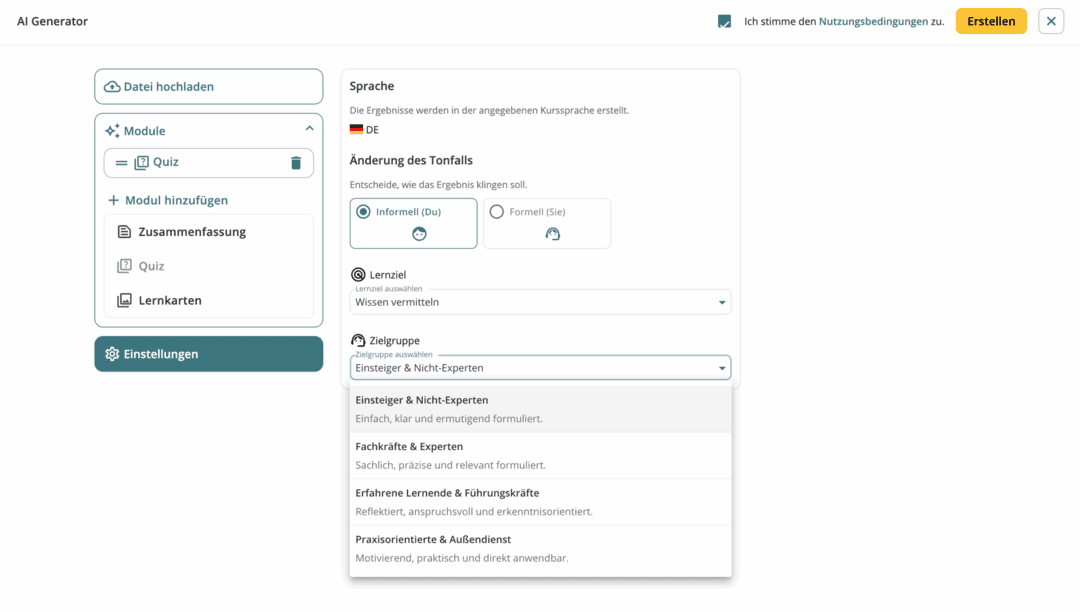
Task: Click the person icon under Formell
Action: pyautogui.click(x=552, y=234)
